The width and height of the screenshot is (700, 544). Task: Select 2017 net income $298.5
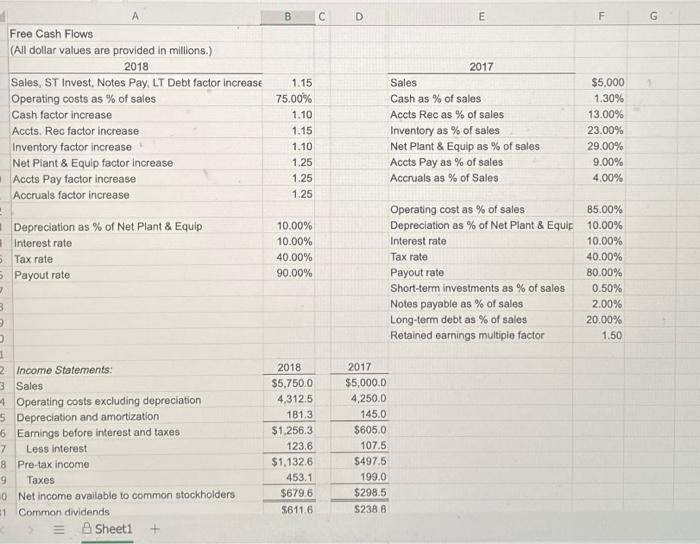[x=370, y=493]
